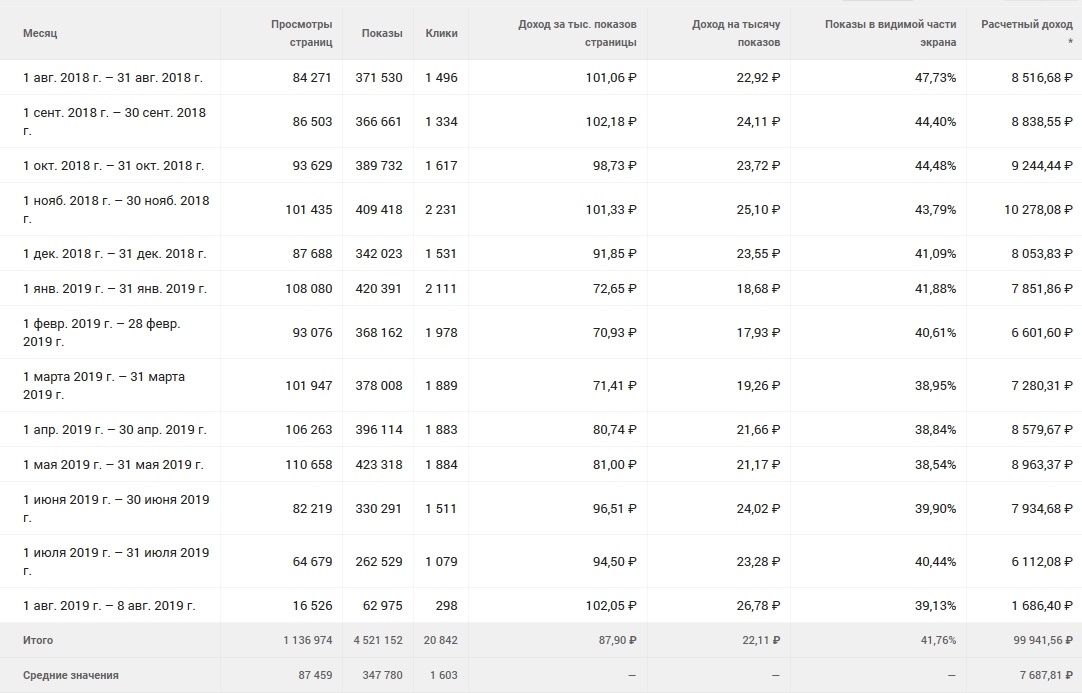
Task: Click the Итого totals row label
Action: tap(38, 640)
